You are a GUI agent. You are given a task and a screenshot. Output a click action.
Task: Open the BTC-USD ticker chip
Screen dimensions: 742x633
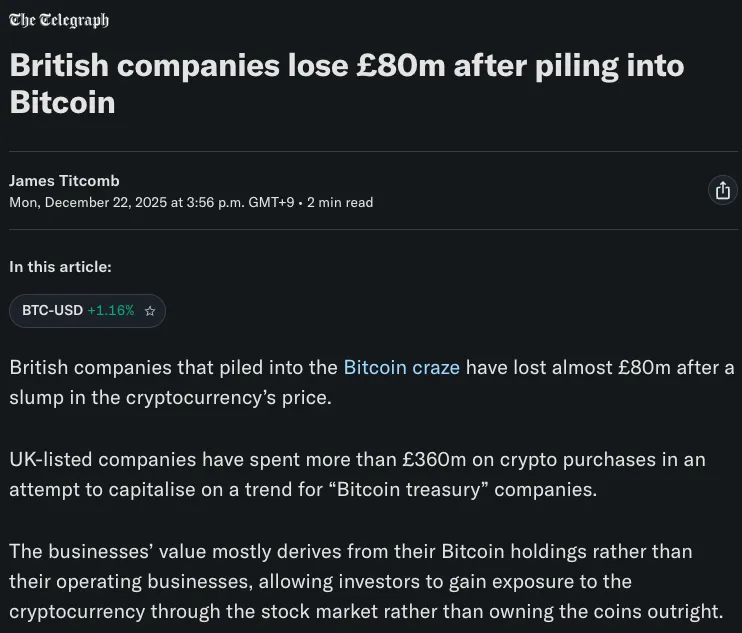click(52, 311)
